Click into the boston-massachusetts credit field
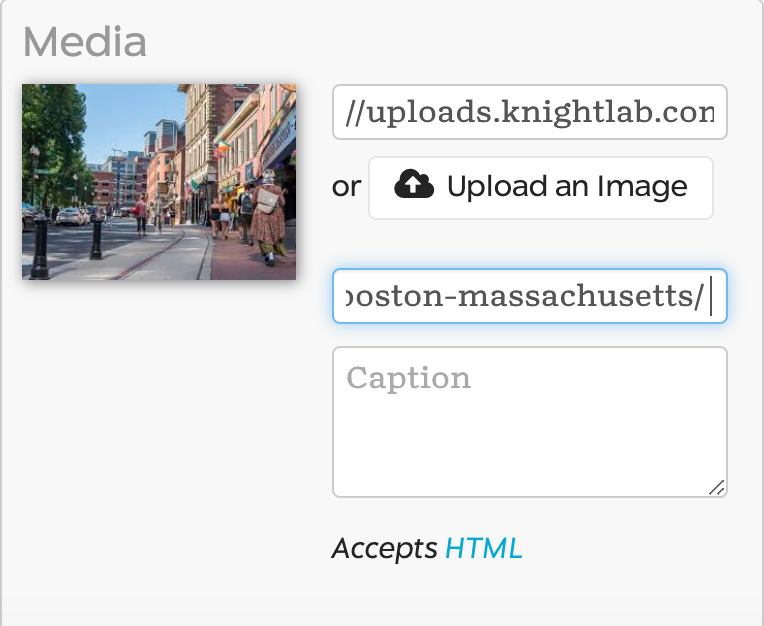Viewport: 764px width, 626px height. click(x=530, y=296)
